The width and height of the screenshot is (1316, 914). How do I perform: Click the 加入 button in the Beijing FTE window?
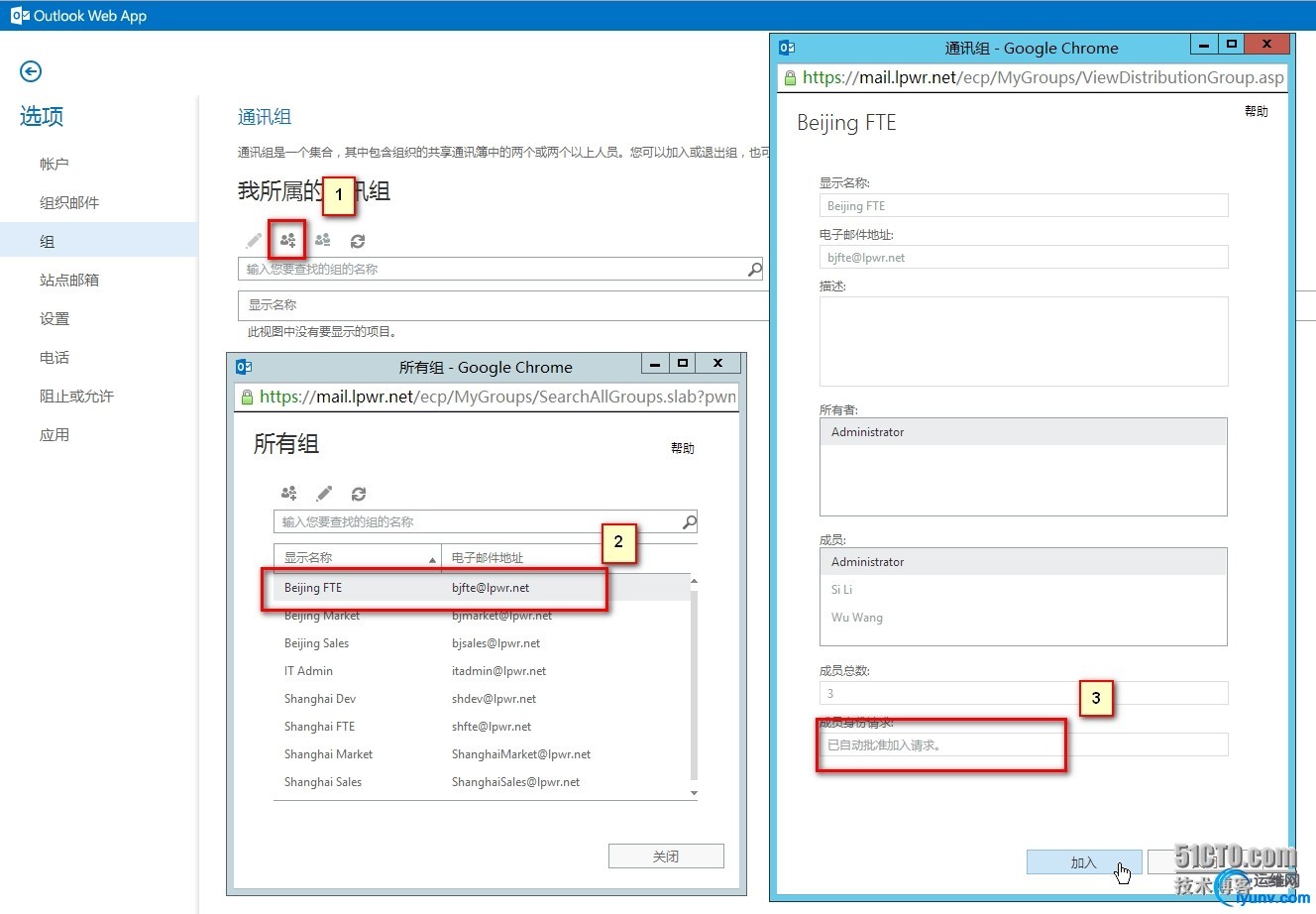click(1084, 862)
